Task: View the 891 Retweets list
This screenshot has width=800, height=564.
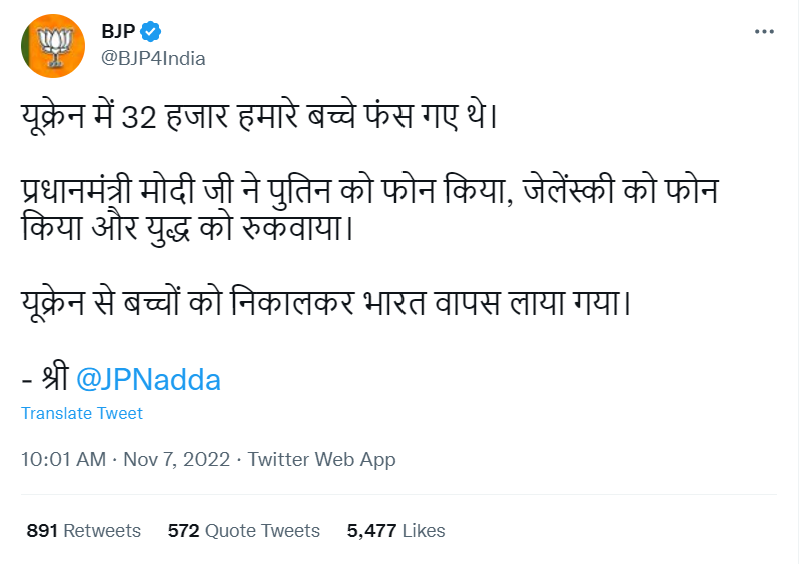Action: click(84, 531)
